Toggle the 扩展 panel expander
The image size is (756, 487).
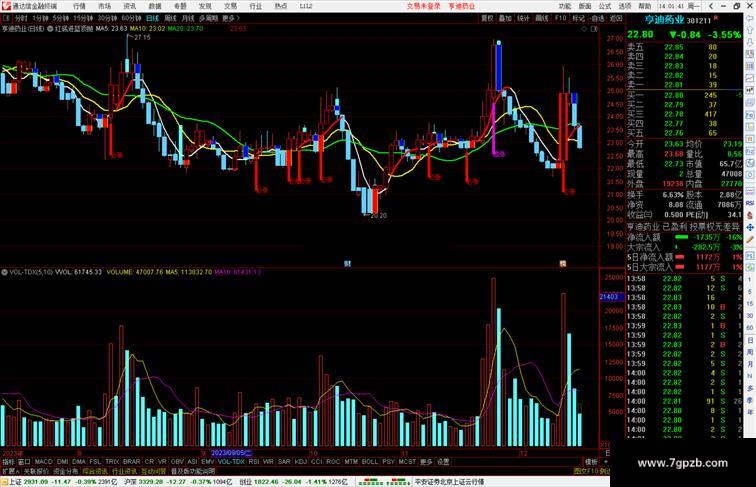pos(10,472)
